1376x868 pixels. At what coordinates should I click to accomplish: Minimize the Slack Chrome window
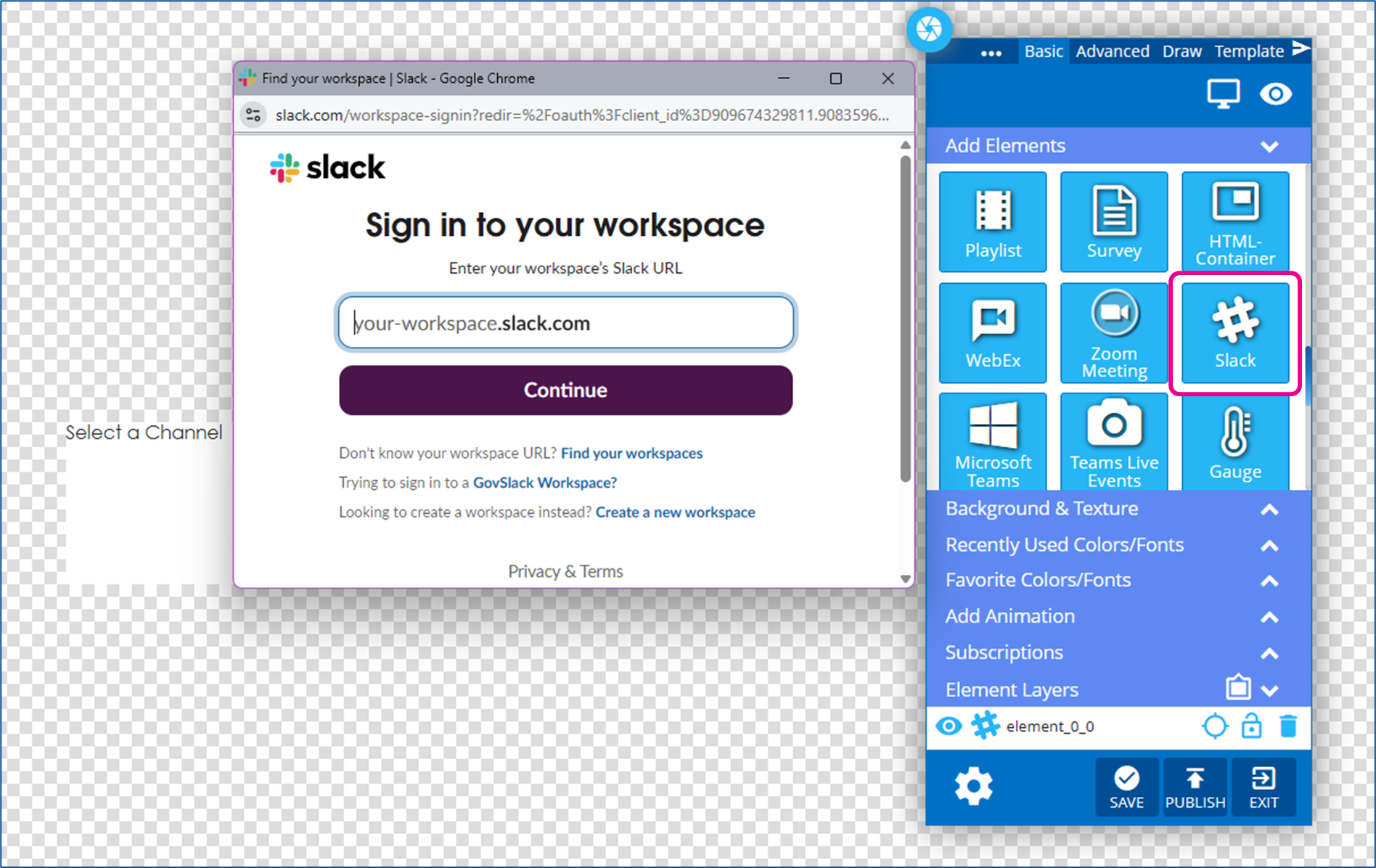(x=784, y=78)
